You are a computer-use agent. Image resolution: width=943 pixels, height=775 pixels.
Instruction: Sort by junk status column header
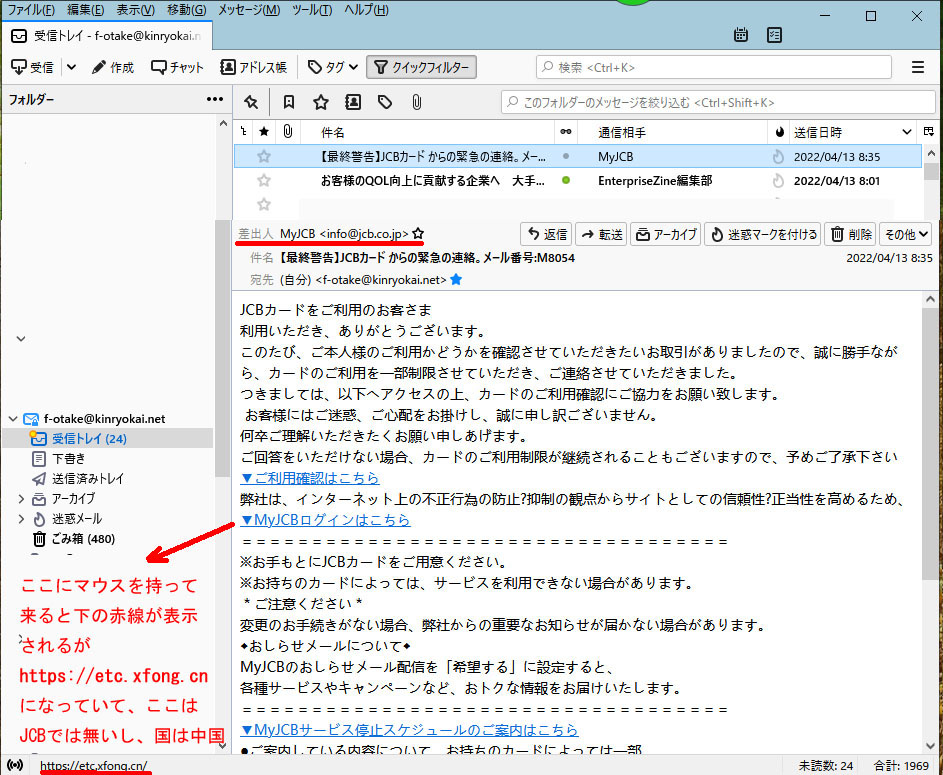779,132
